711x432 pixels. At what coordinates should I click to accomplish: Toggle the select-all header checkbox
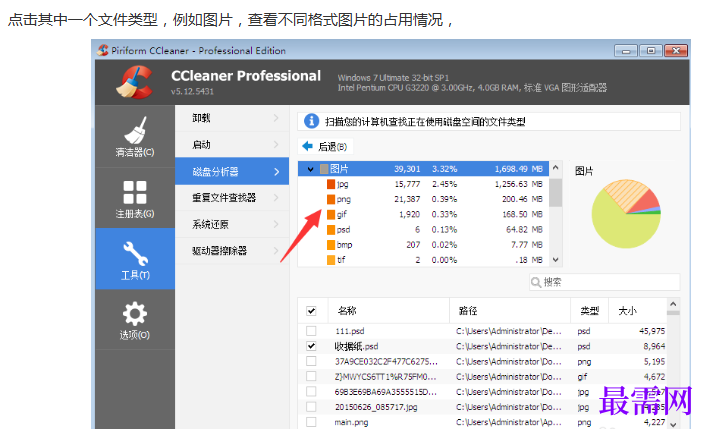(311, 311)
